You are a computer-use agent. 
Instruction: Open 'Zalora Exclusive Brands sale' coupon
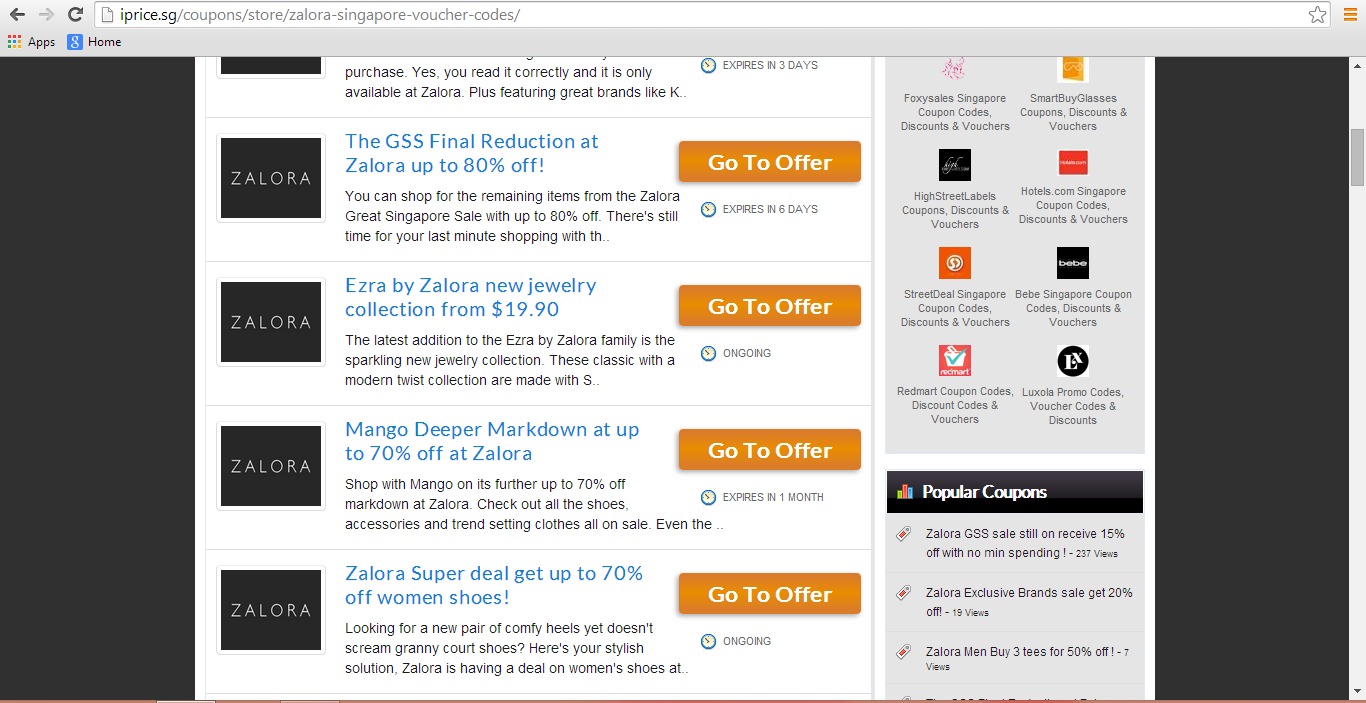(x=1029, y=602)
